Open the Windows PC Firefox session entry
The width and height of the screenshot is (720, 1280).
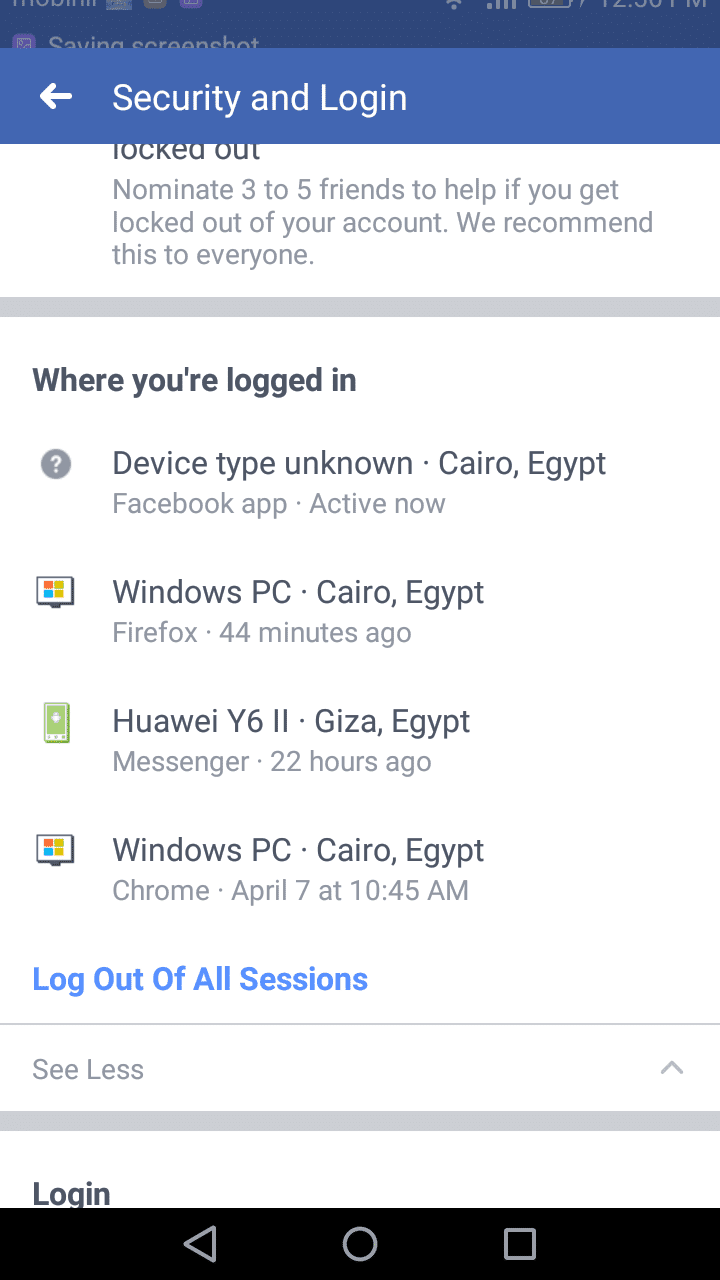[x=298, y=610]
